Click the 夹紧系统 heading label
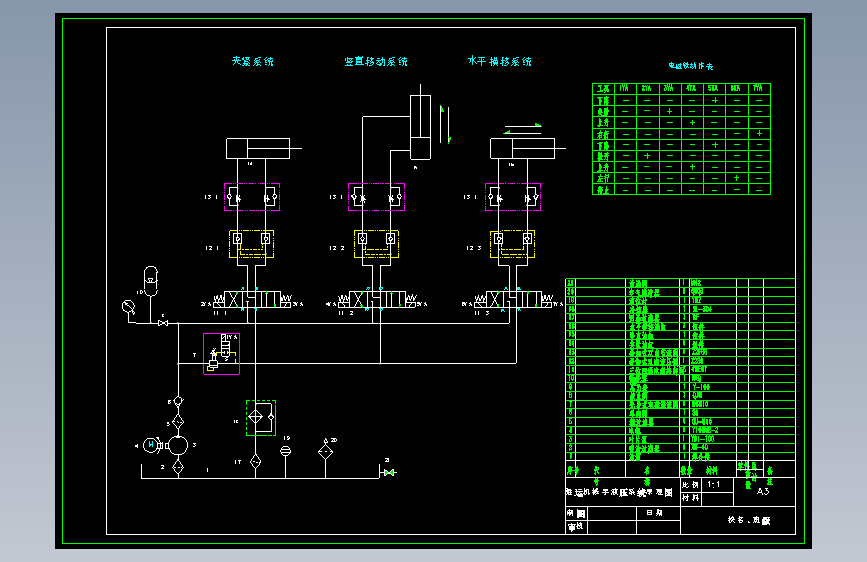867x562 pixels. coord(253,61)
